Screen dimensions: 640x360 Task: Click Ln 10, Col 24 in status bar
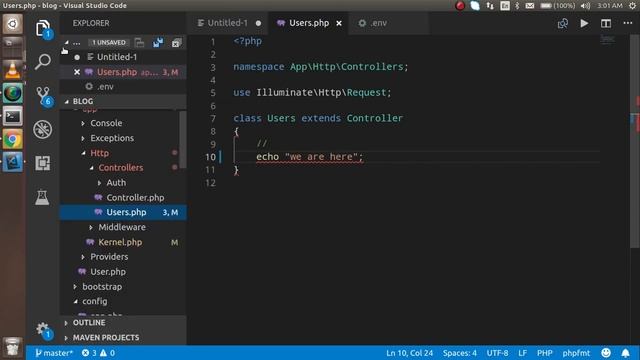point(409,353)
